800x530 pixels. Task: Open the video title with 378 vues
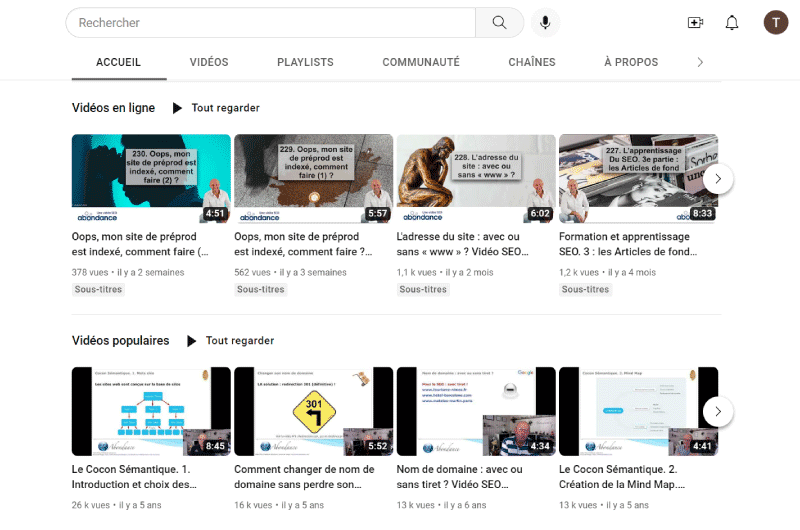point(140,244)
